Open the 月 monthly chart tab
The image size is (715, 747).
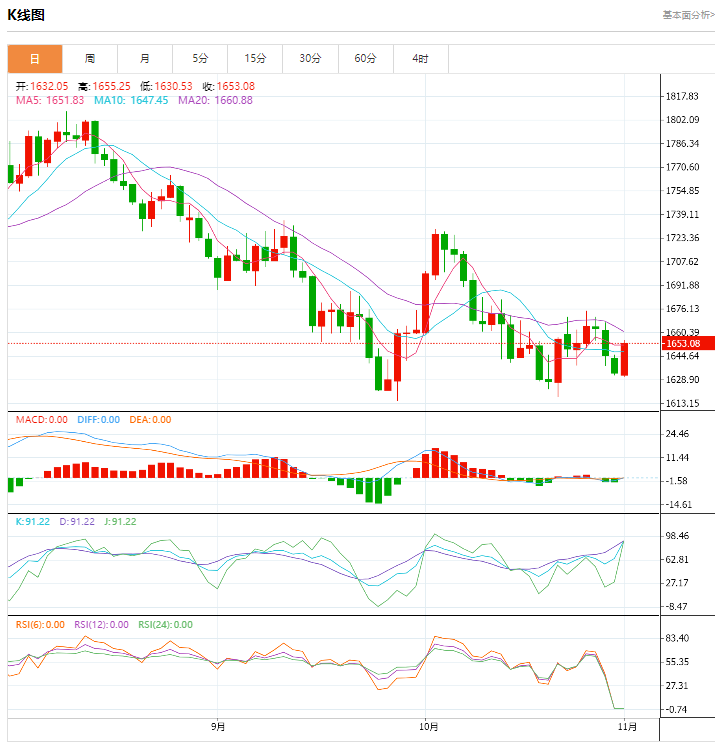coord(145,59)
